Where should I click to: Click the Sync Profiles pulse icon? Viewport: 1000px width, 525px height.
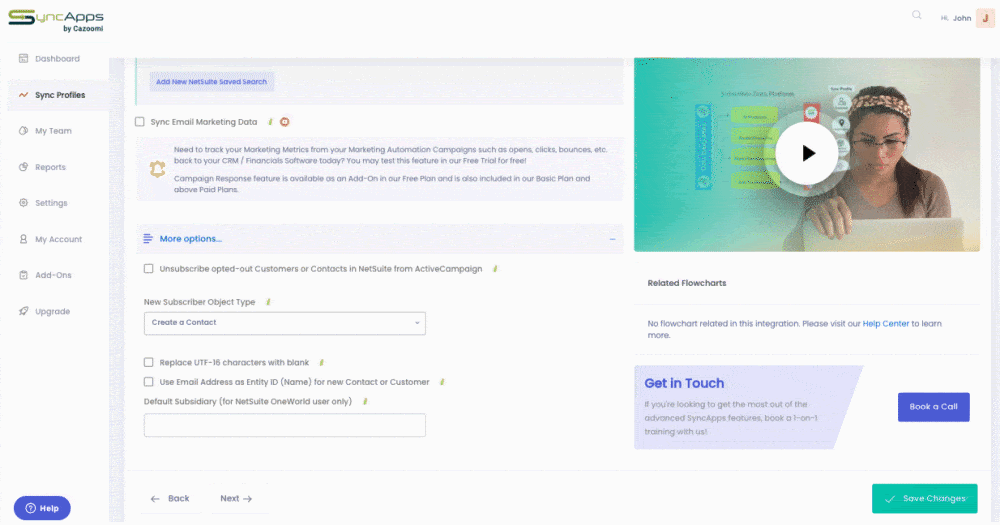click(x=24, y=95)
